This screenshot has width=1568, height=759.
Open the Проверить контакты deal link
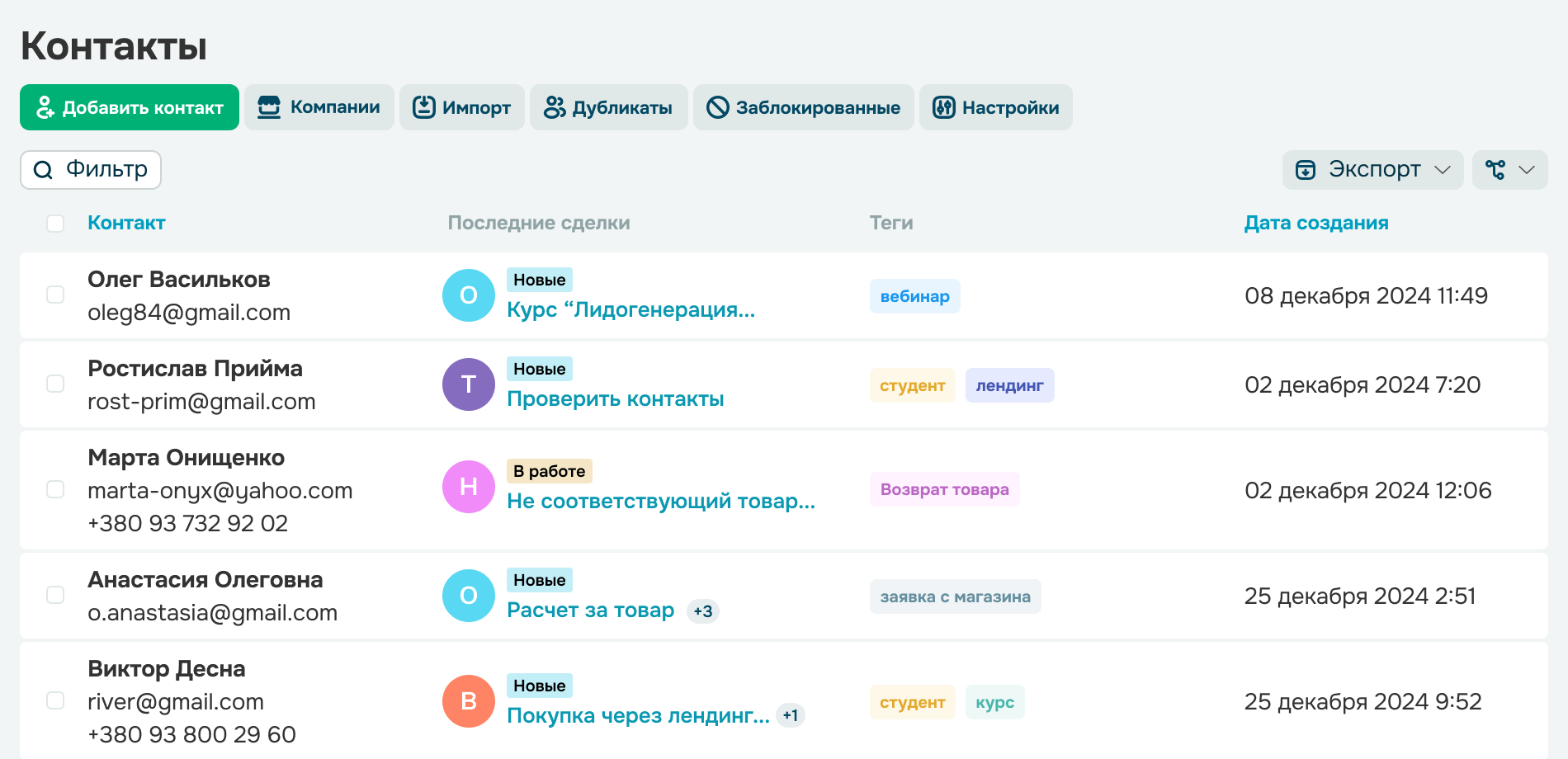pos(615,399)
